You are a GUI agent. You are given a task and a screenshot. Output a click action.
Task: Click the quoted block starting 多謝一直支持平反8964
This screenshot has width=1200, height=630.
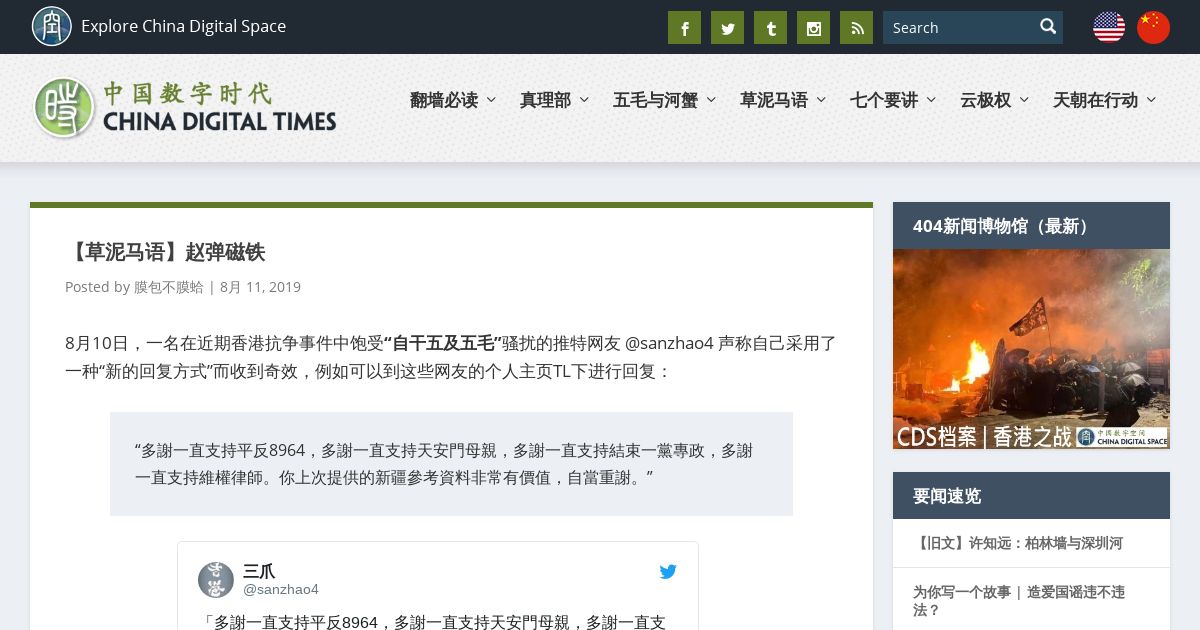[451, 464]
